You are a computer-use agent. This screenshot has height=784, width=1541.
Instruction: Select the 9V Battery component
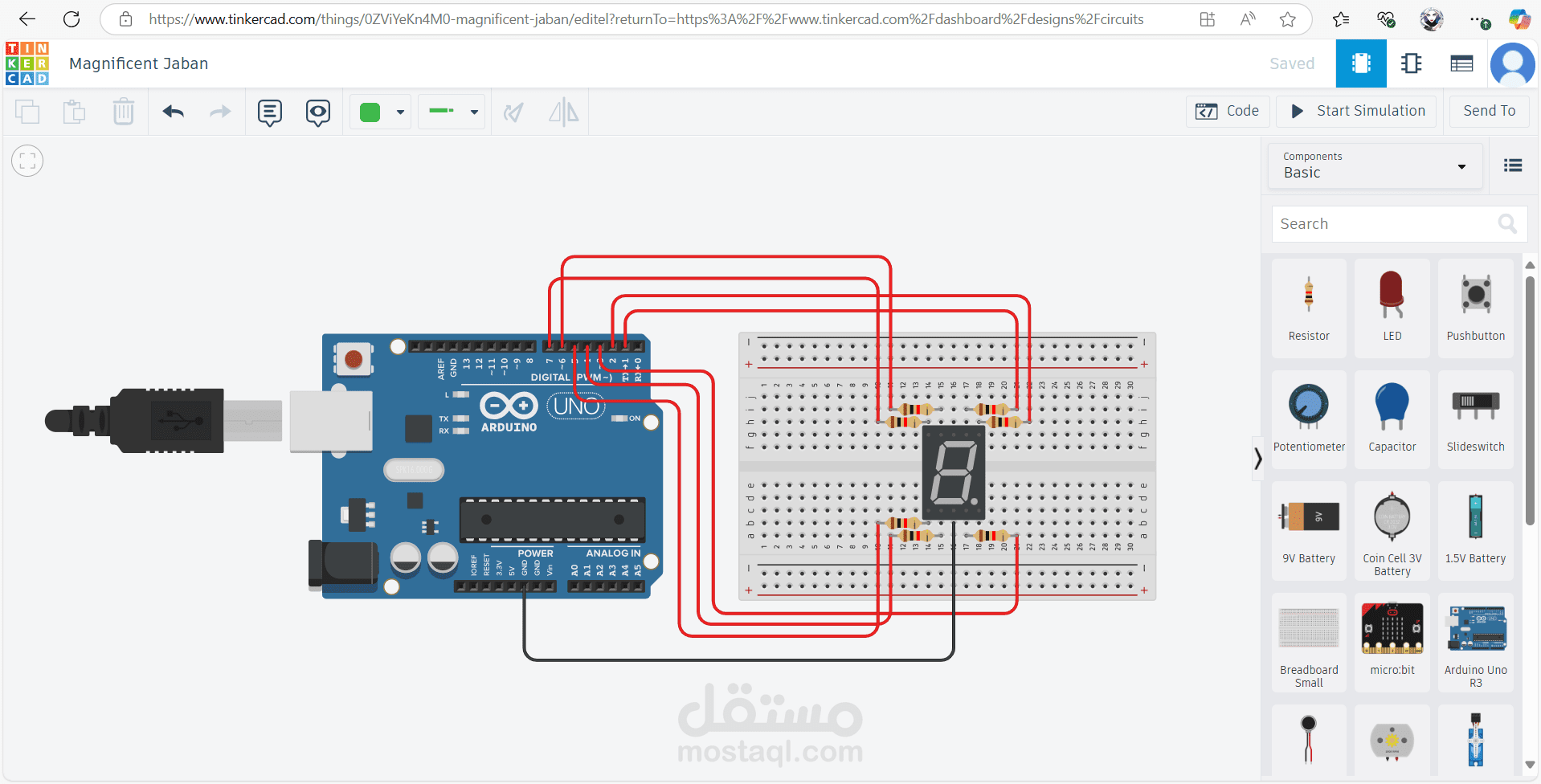point(1309,531)
